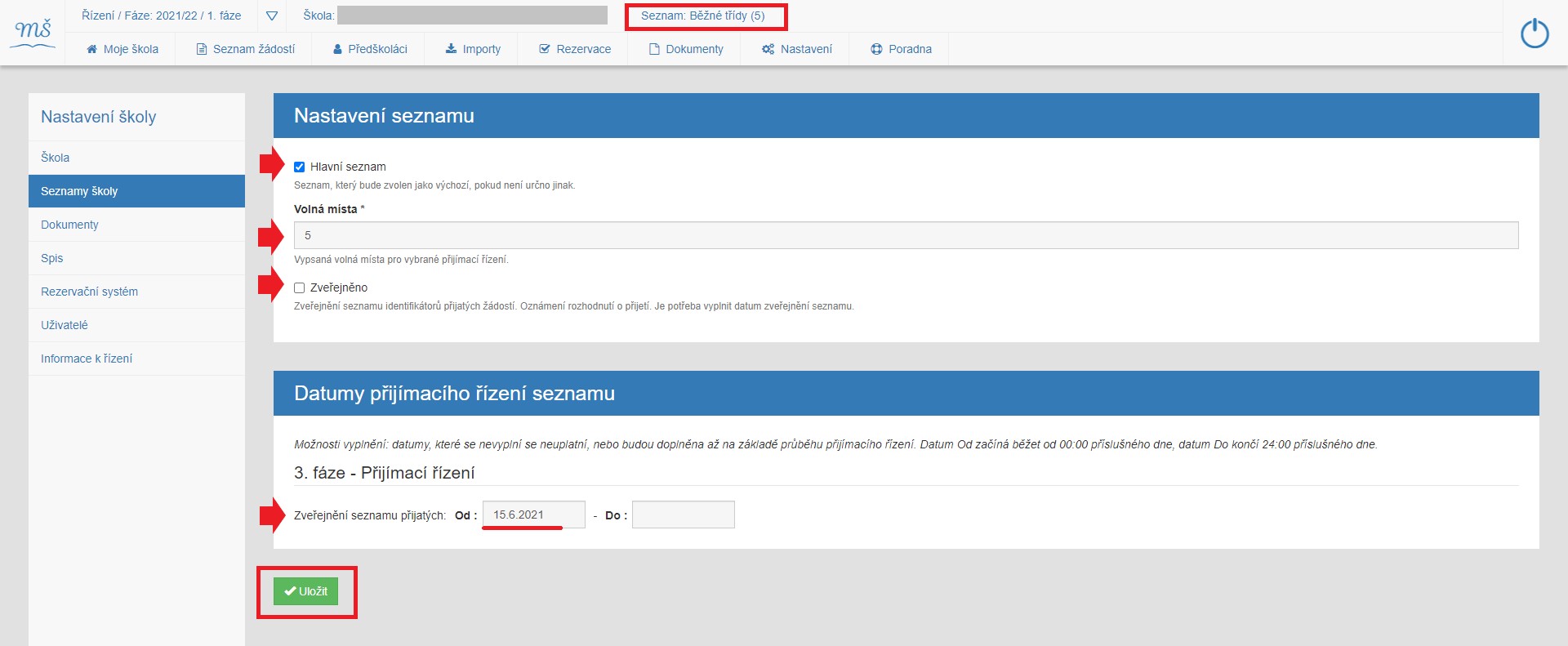Screen dimensions: 1568x646
Task: Click the 3. fáze - Přijímací řízení heading
Action: [384, 473]
